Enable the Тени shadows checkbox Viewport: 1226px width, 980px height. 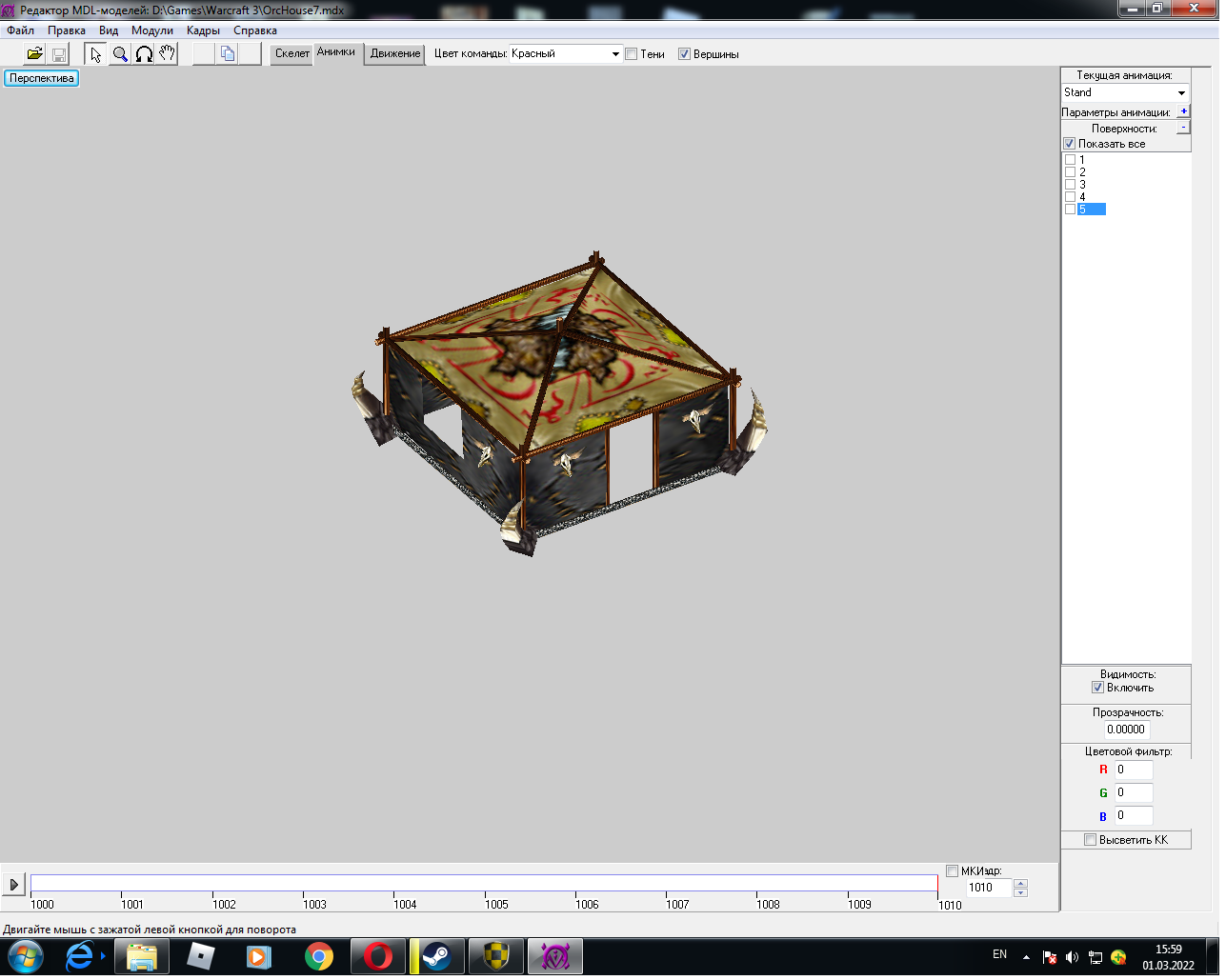coord(632,54)
